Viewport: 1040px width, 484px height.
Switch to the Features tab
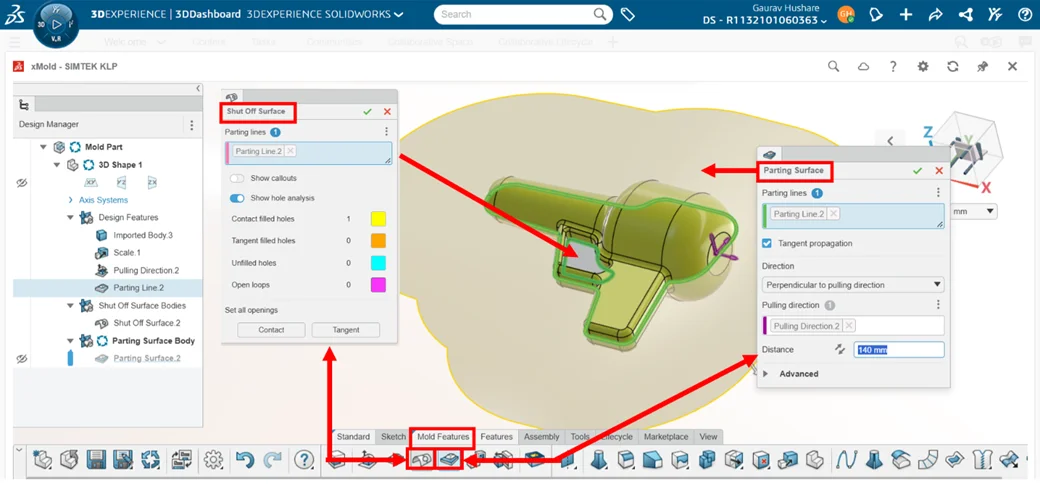click(497, 436)
